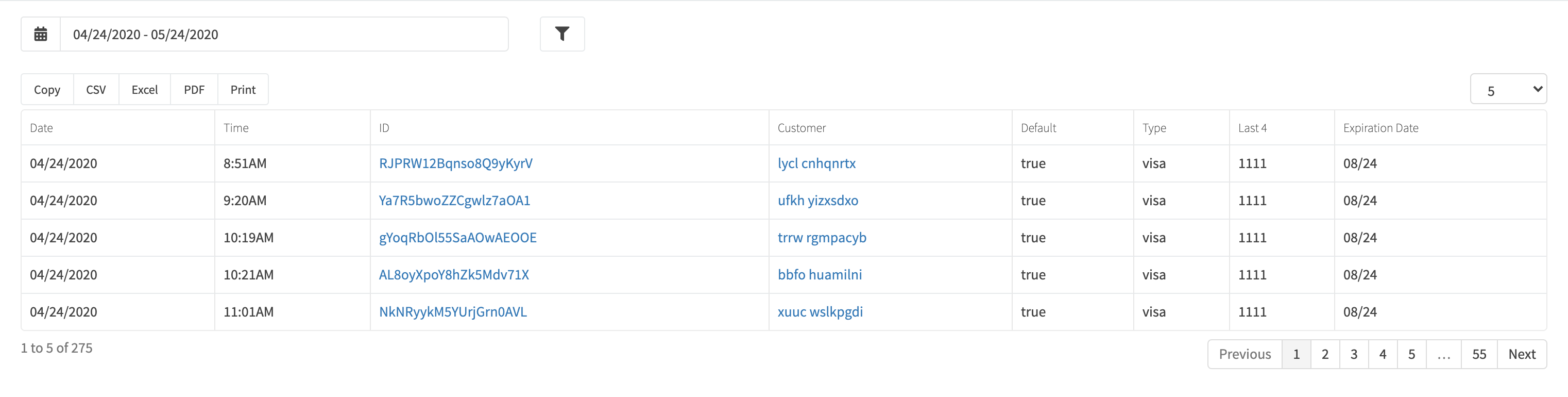Go to page 2 of results
Viewport: 1568px width, 397px height.
tap(1324, 354)
